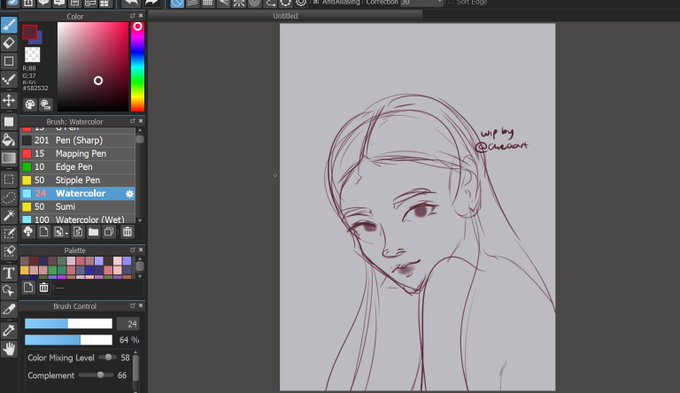Select the Watercolor (Wet) brush
The width and height of the screenshot is (680, 393).
78,219
